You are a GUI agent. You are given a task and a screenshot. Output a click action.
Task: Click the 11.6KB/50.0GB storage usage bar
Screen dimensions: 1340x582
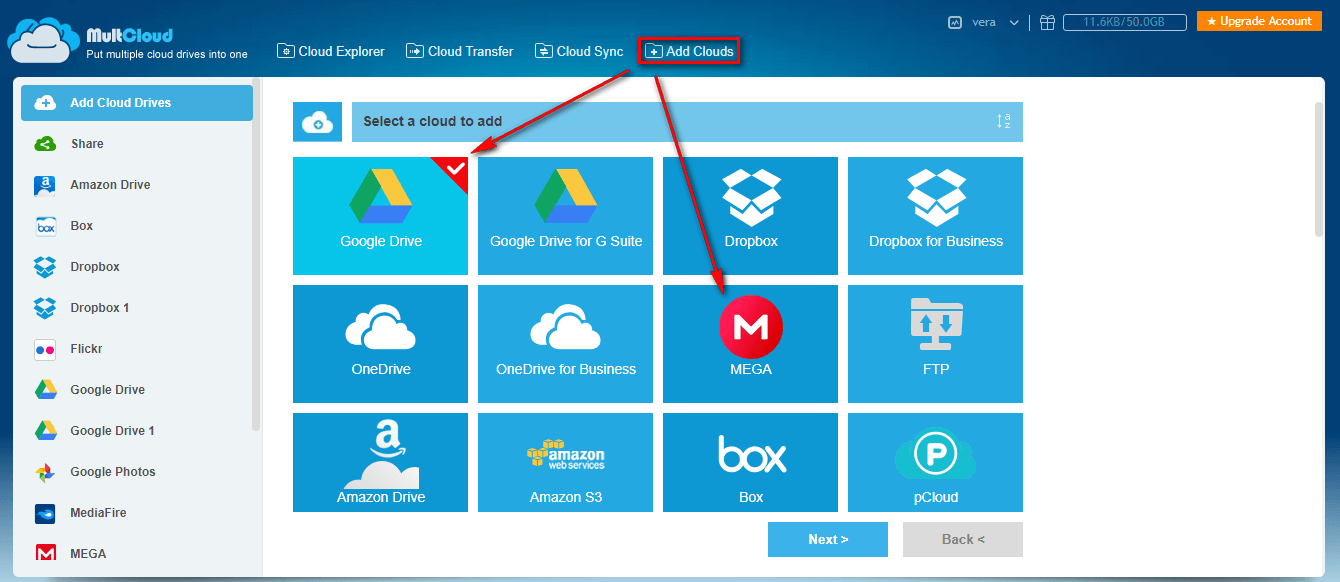pyautogui.click(x=1125, y=22)
